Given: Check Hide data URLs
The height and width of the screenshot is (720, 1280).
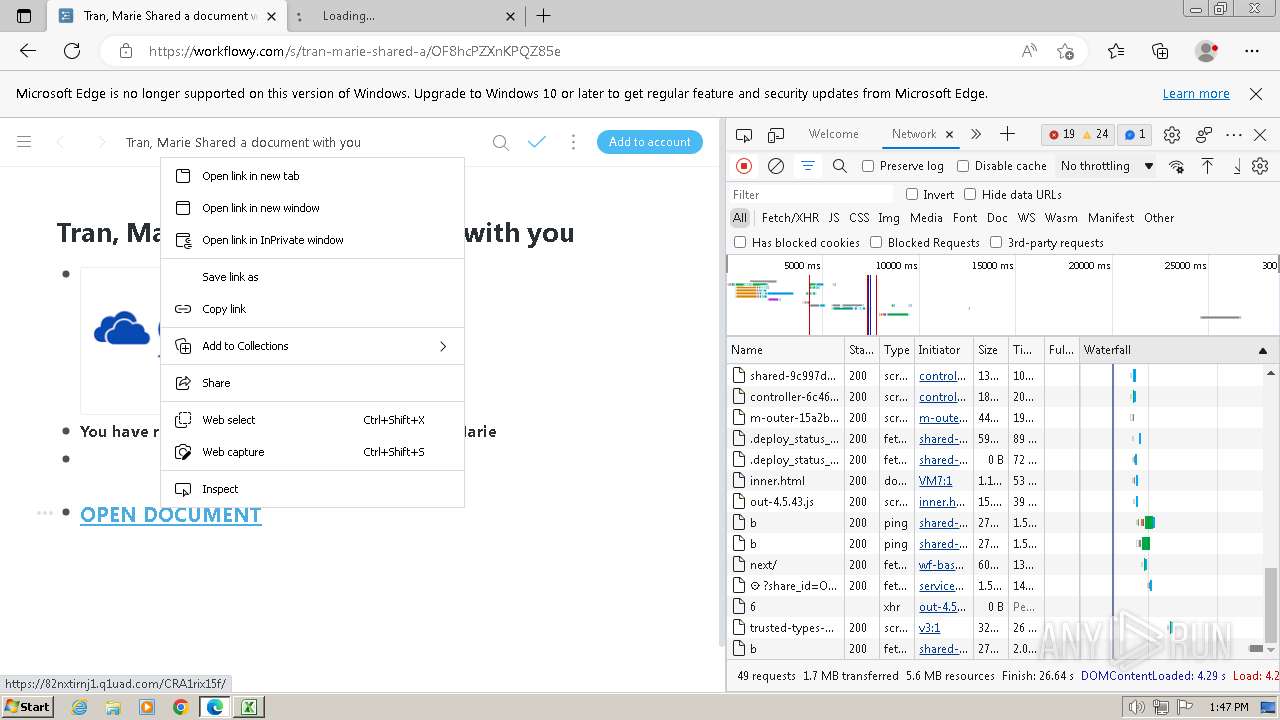Looking at the screenshot, I should tap(970, 194).
